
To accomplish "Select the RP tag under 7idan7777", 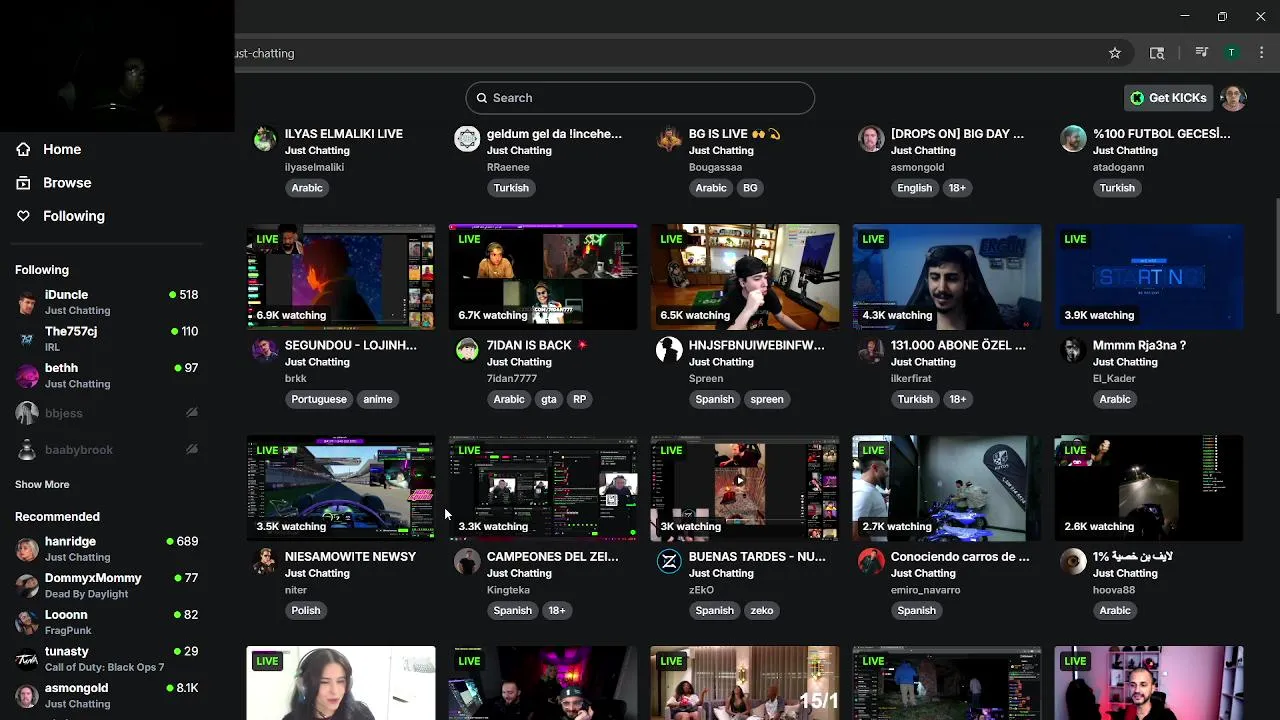I will [580, 399].
